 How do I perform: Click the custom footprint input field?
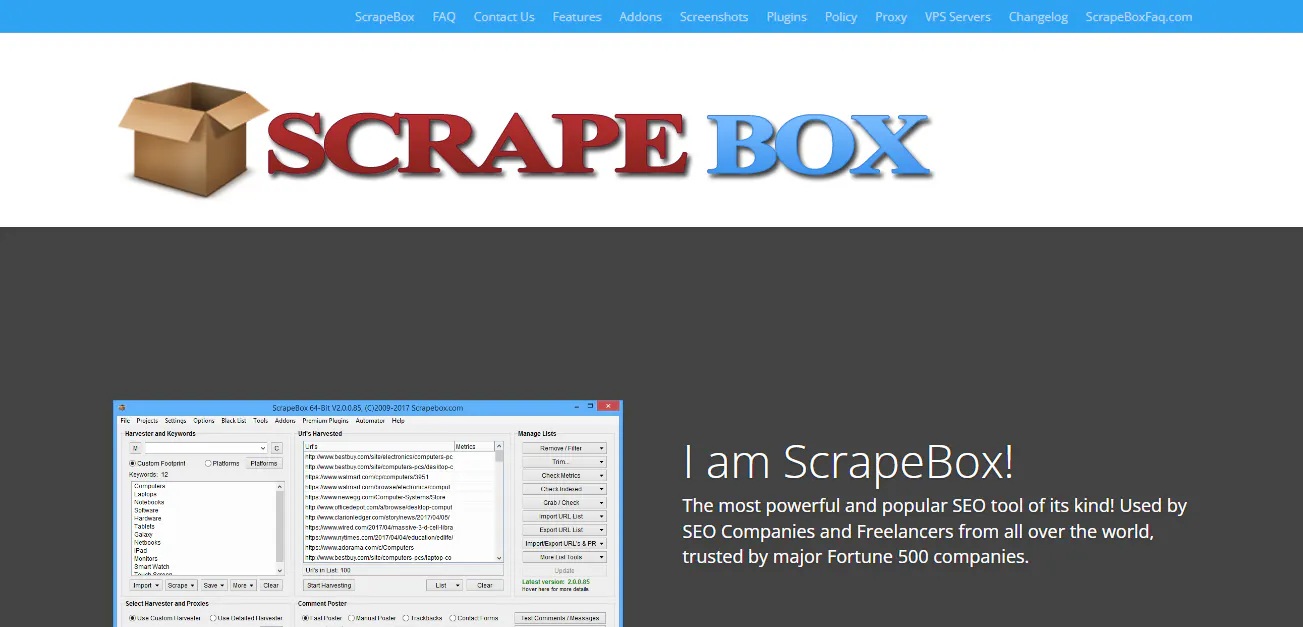[x=204, y=448]
